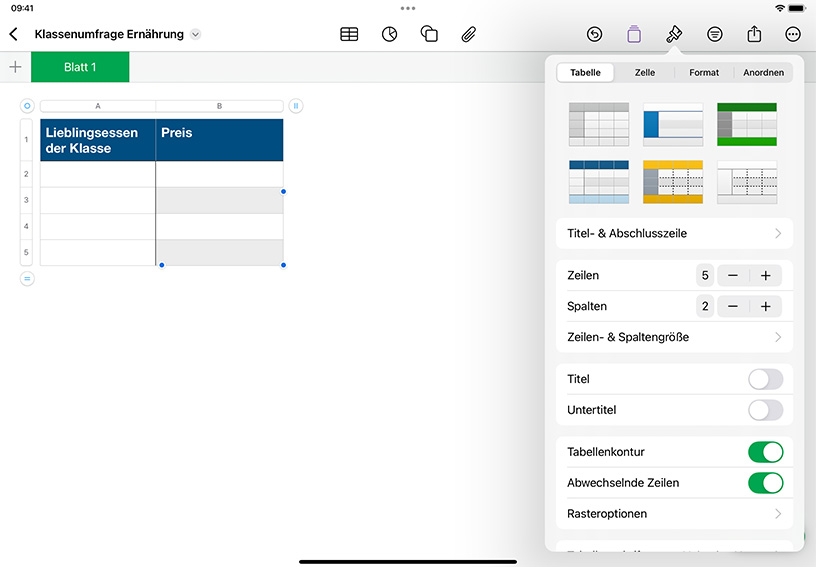Increase Zeilen count with plus
The height and width of the screenshot is (567, 816).
point(766,275)
